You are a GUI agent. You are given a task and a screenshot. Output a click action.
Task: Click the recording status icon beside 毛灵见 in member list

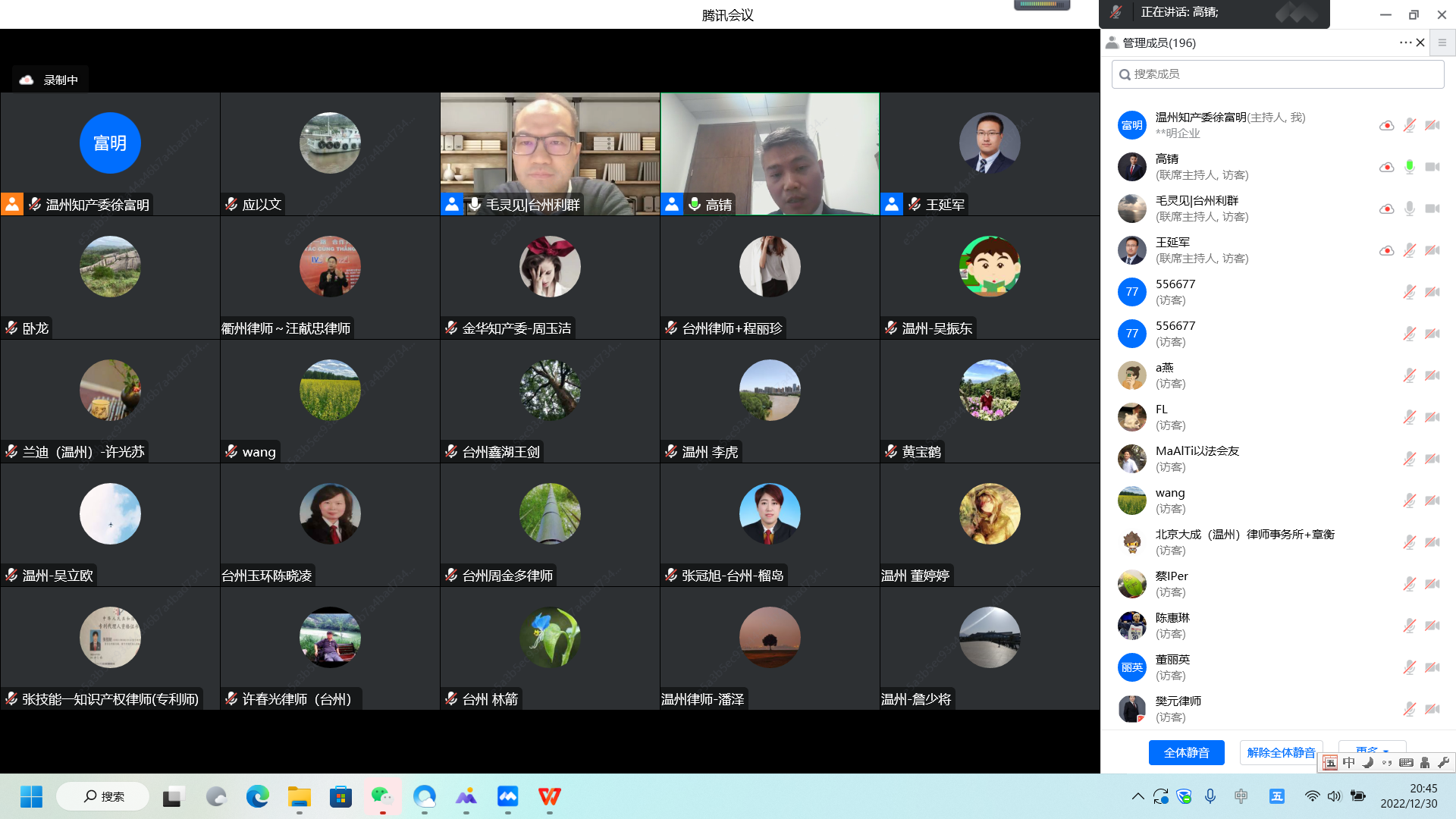coord(1386,209)
